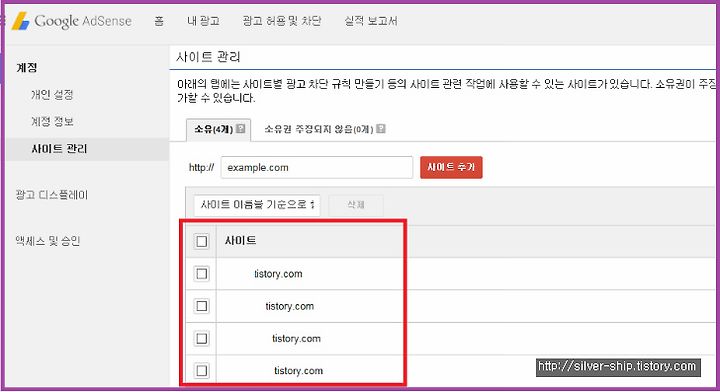
Task: Switch to 소유(4개) tab
Action: pos(219,129)
